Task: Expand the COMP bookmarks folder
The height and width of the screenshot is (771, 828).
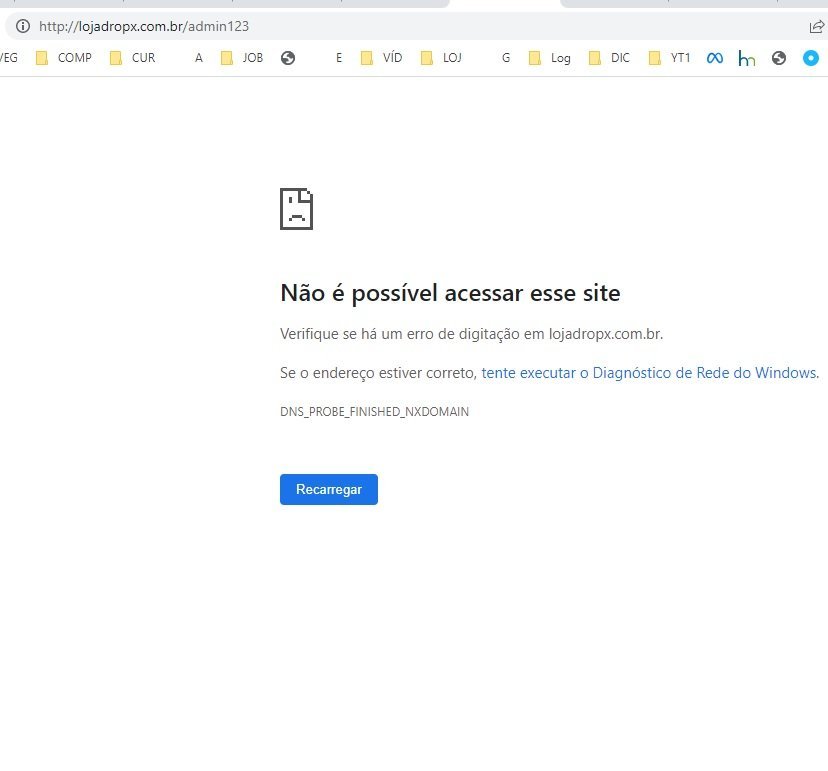Action: [x=63, y=58]
